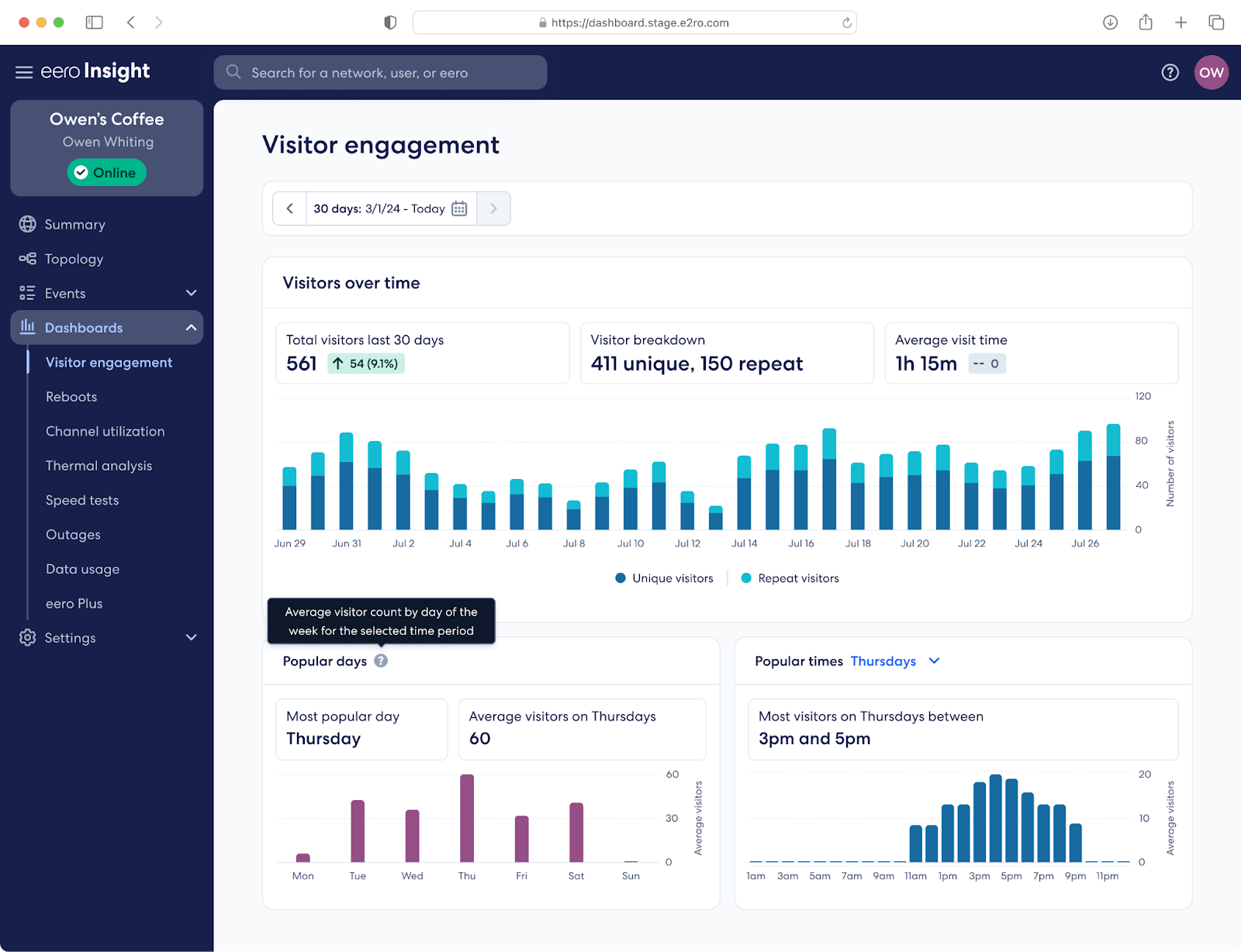Click the 'Average visitors on Thursdays' label
The width and height of the screenshot is (1241, 952).
click(562, 716)
